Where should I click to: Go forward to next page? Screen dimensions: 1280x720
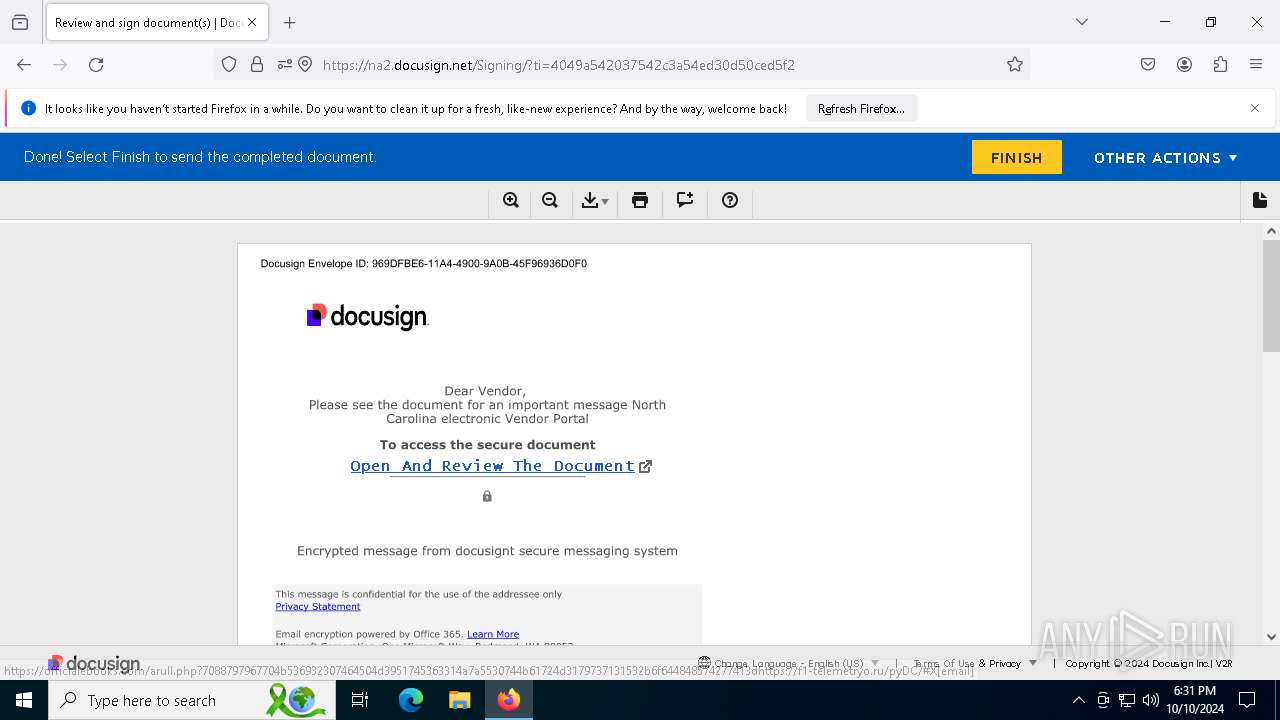60,64
